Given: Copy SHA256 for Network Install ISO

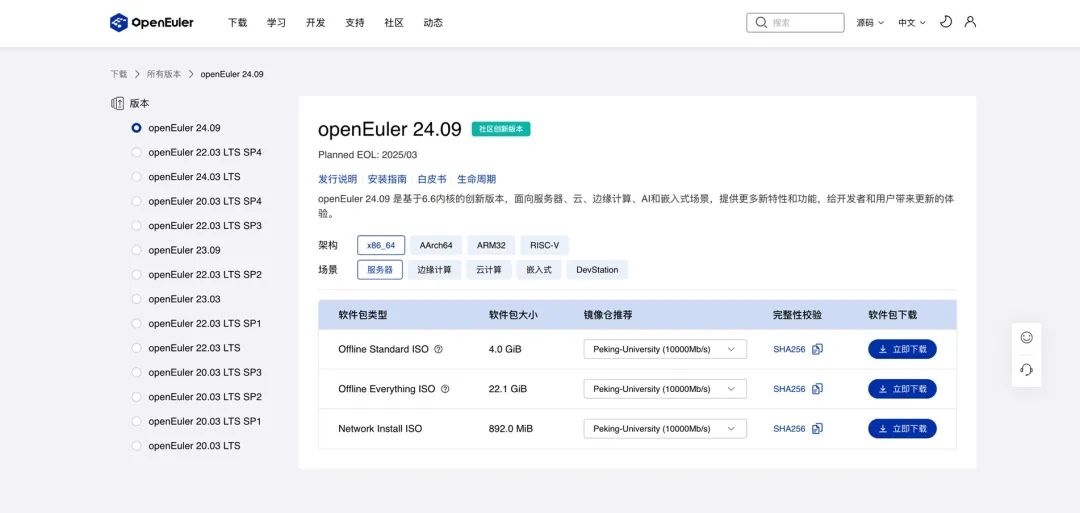Looking at the screenshot, I should coord(817,429).
